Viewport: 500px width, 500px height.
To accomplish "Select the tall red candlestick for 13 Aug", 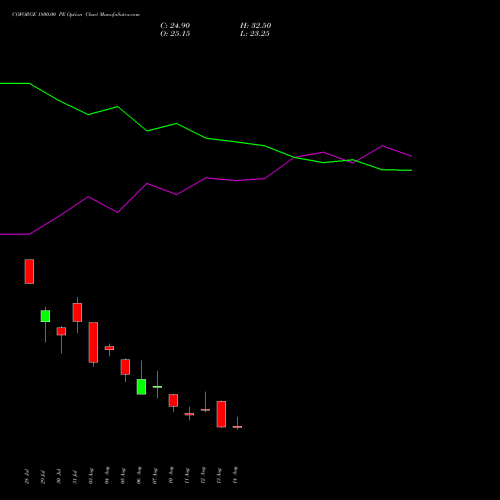I will click(221, 414).
